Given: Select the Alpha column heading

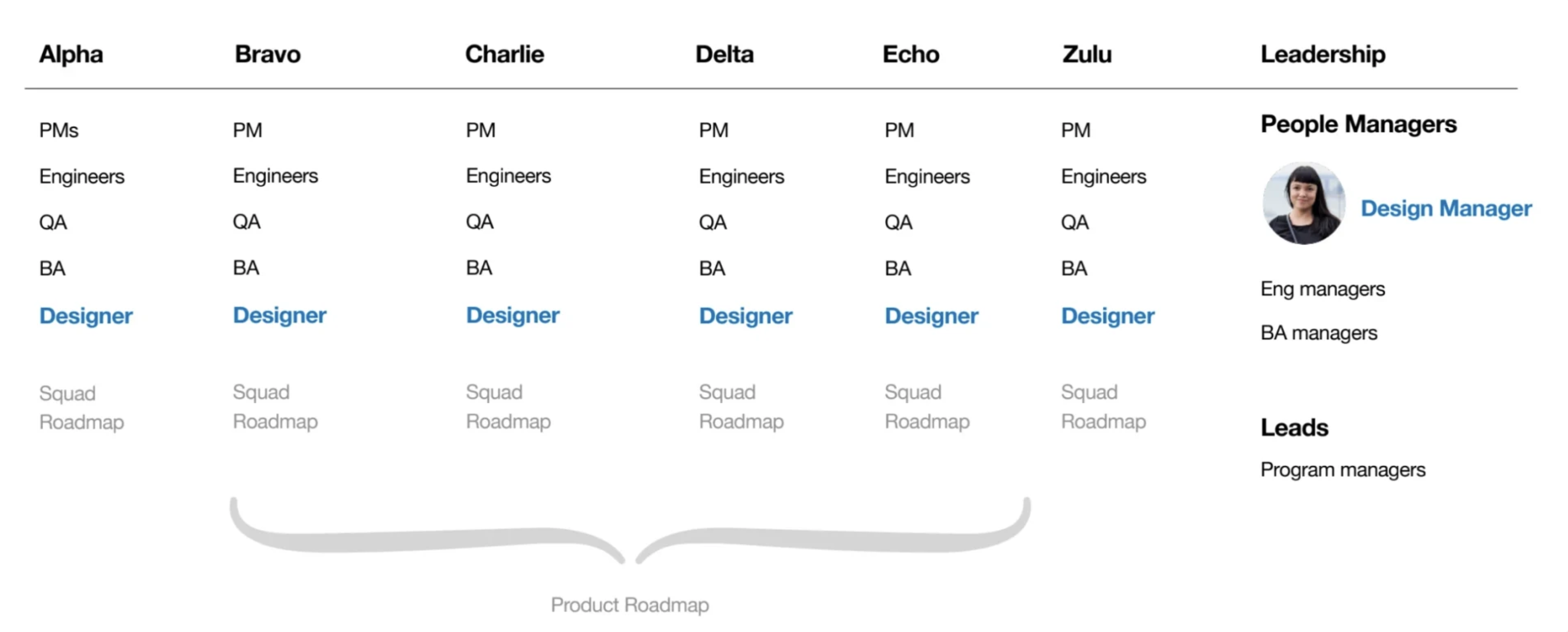Looking at the screenshot, I should pyautogui.click(x=71, y=54).
